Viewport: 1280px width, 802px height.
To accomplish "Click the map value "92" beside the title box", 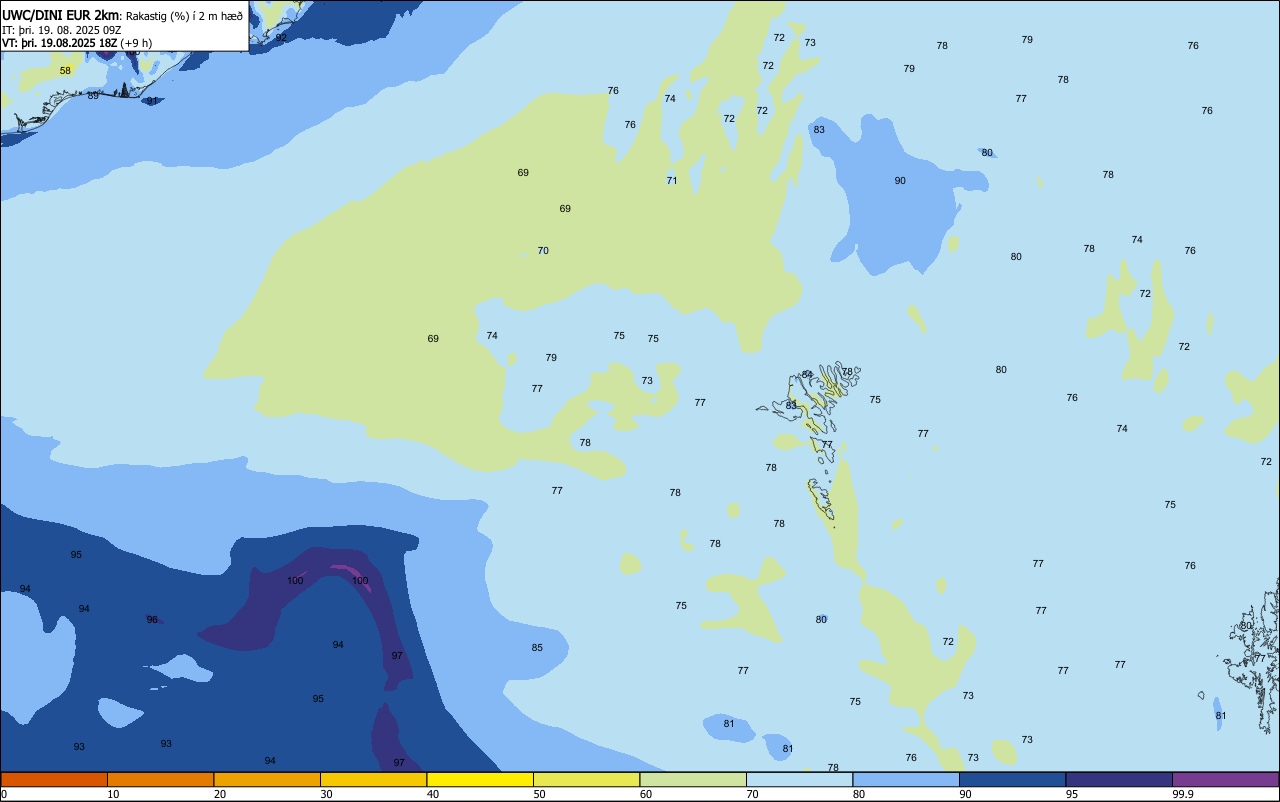I will [281, 38].
